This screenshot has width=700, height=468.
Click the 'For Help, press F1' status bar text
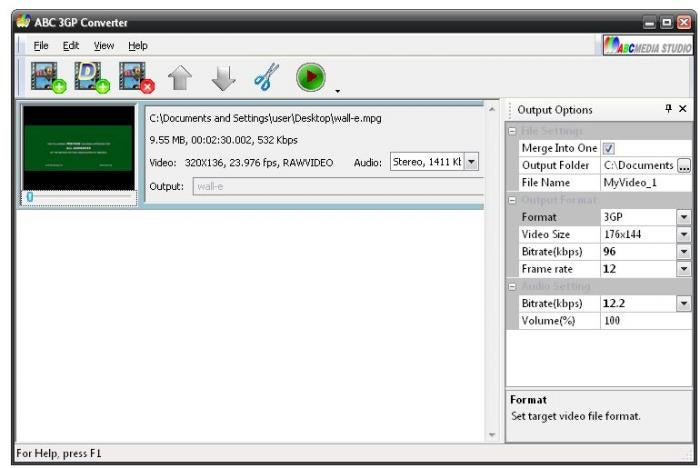[x=58, y=453]
